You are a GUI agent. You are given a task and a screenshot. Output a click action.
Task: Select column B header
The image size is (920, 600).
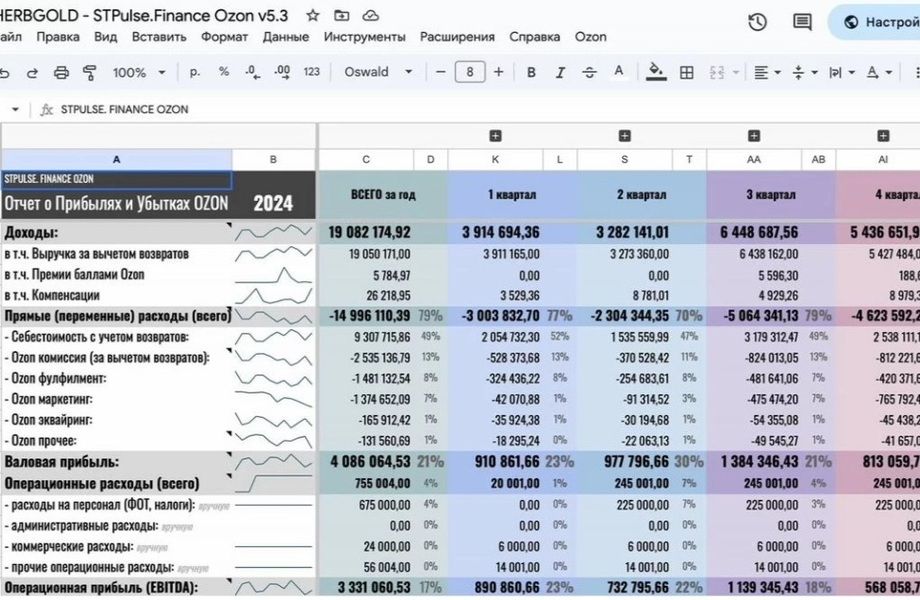click(x=273, y=160)
